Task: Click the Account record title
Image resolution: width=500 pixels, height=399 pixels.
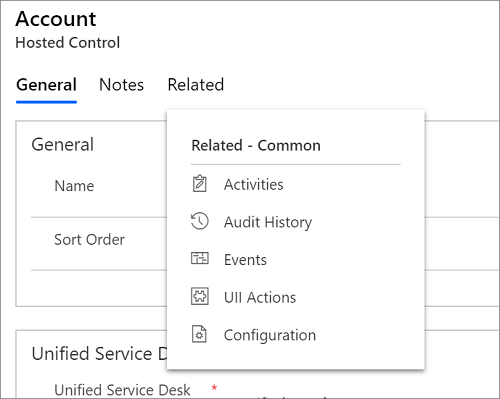Action: (56, 19)
